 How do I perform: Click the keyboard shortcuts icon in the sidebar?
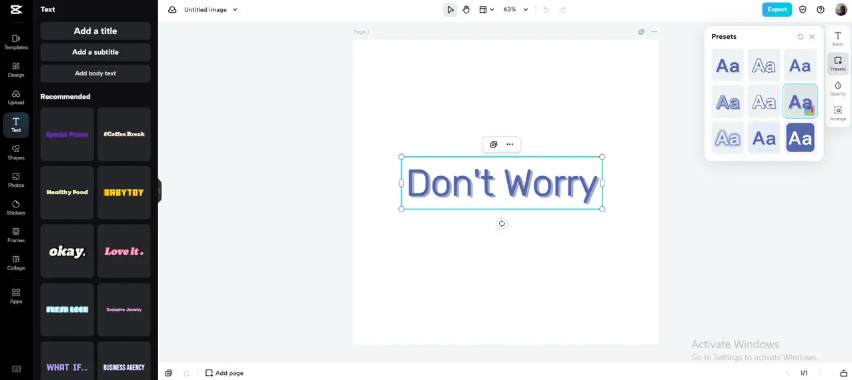coord(16,369)
